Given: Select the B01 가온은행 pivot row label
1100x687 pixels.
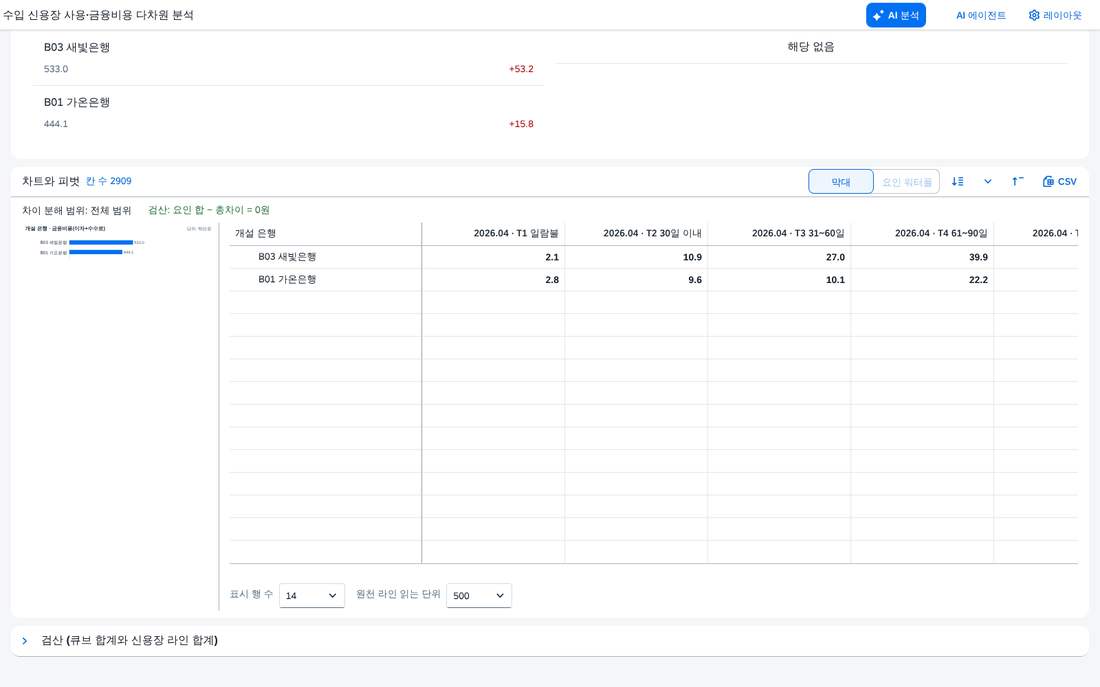Looking at the screenshot, I should tap(287, 279).
